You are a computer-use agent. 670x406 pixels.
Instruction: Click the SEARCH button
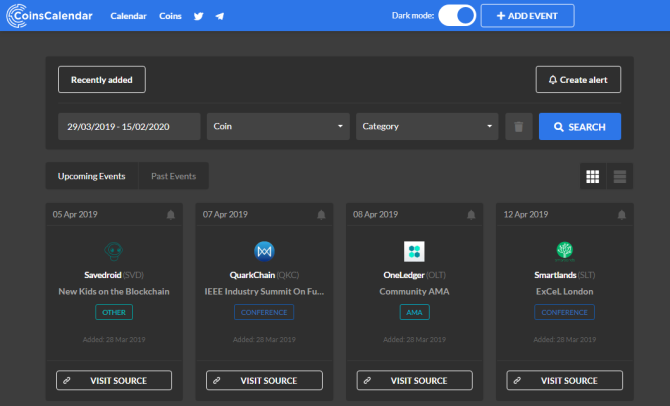tap(580, 127)
